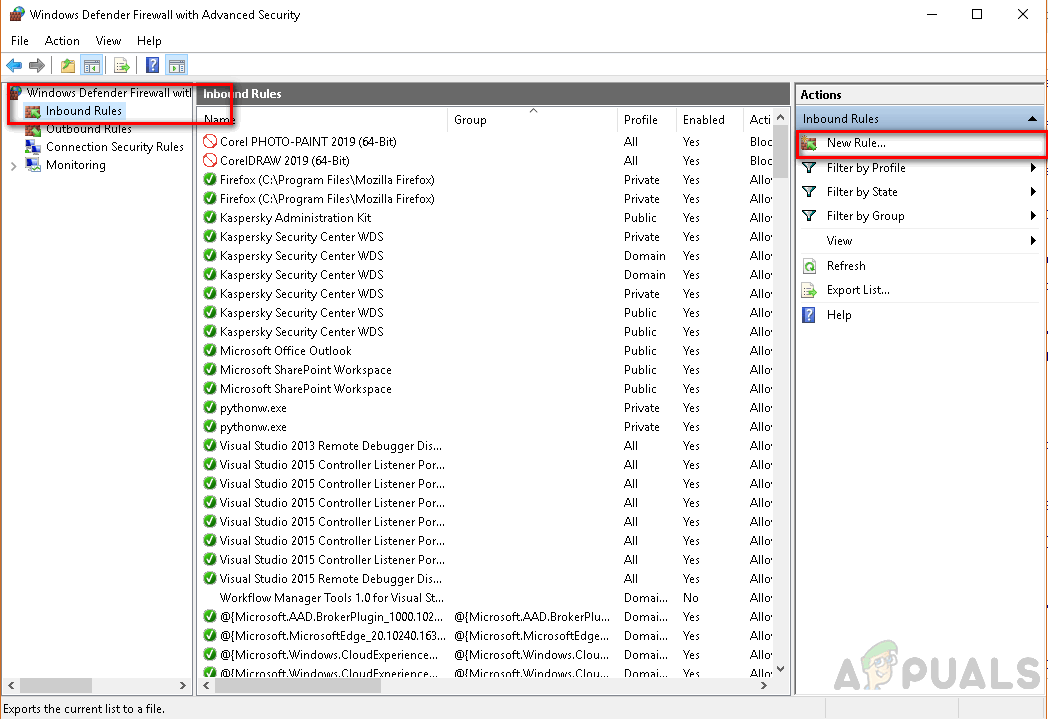The width and height of the screenshot is (1048, 719).
Task: Open the File menu
Action: click(x=19, y=41)
